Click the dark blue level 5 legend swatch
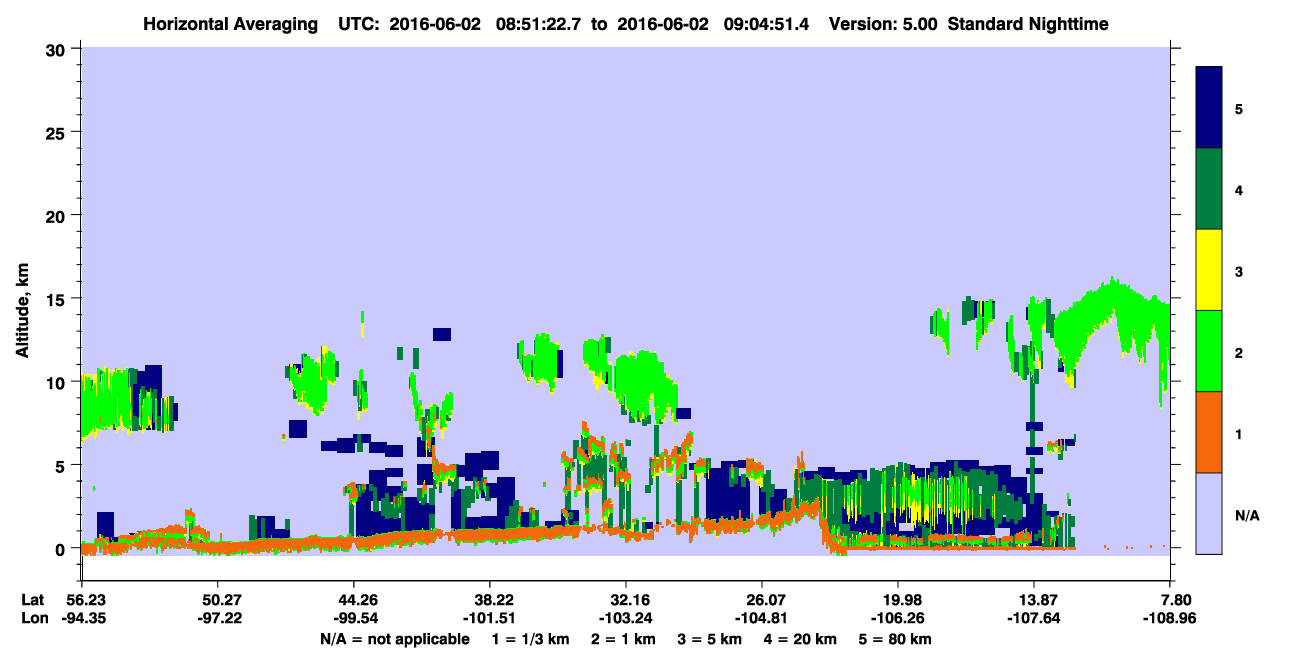The height and width of the screenshot is (667, 1300). [1210, 108]
